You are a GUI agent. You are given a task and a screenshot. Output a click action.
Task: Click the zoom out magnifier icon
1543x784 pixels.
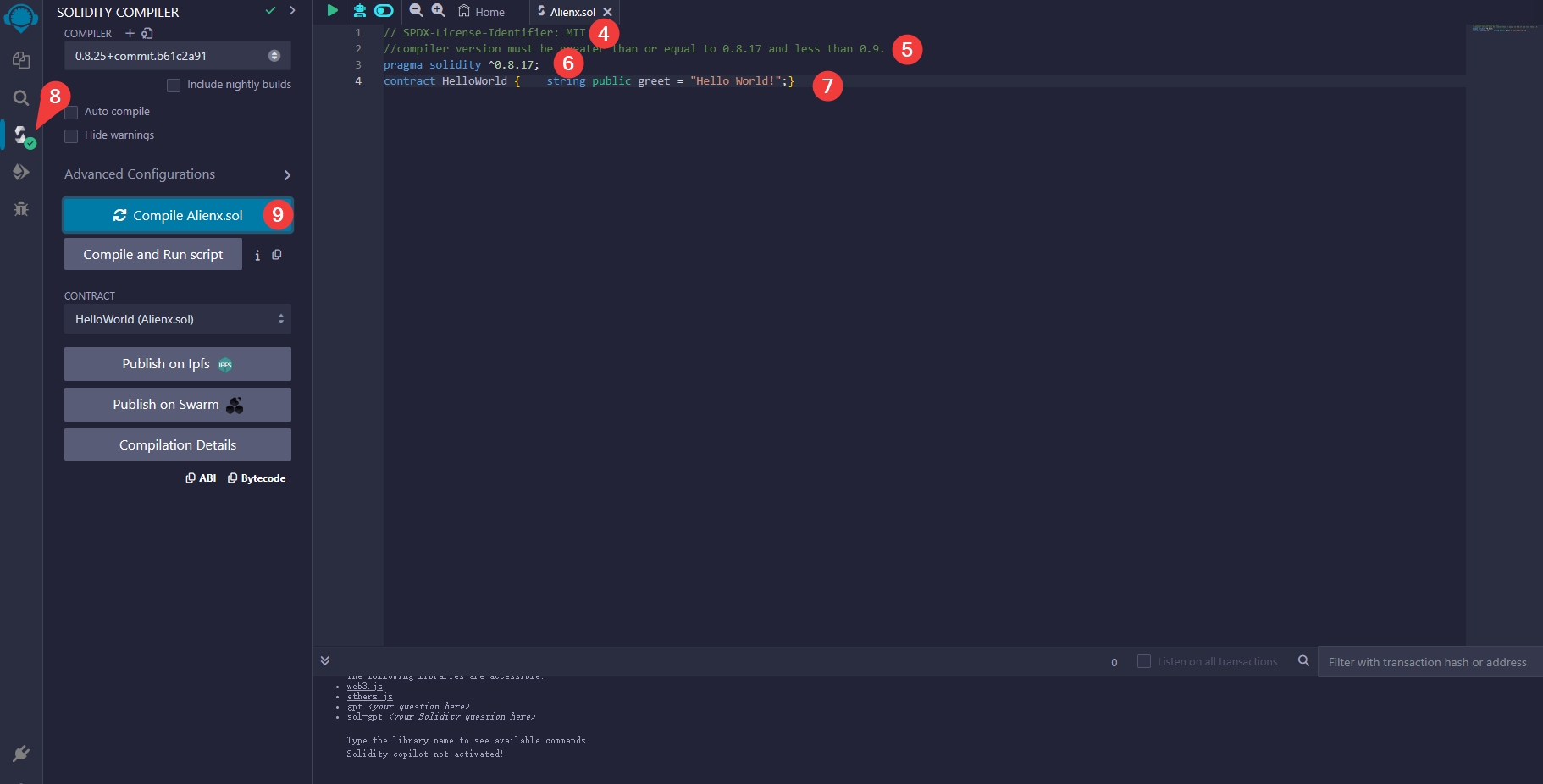416,11
